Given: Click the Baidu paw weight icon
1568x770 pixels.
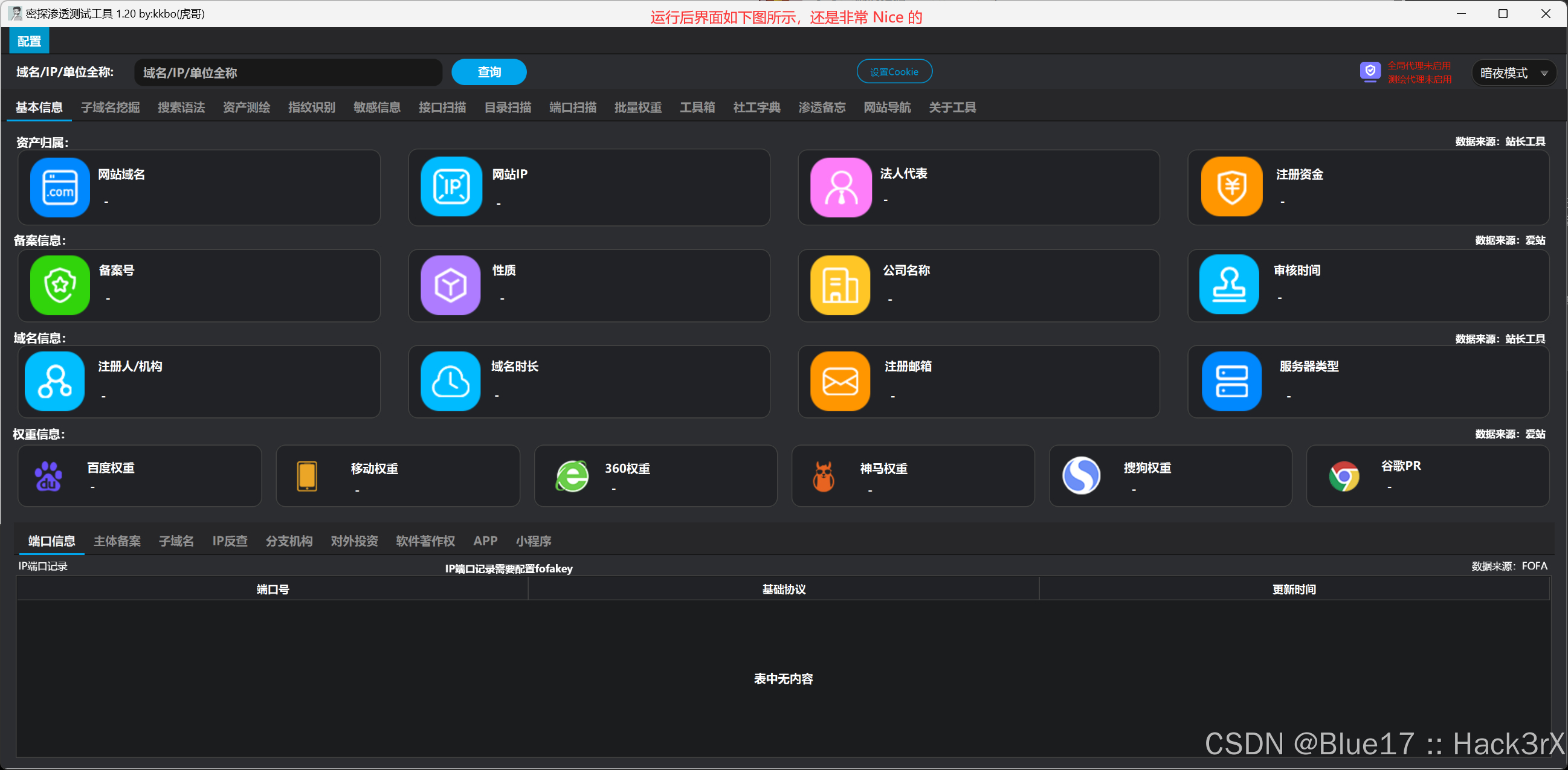Looking at the screenshot, I should point(49,476).
